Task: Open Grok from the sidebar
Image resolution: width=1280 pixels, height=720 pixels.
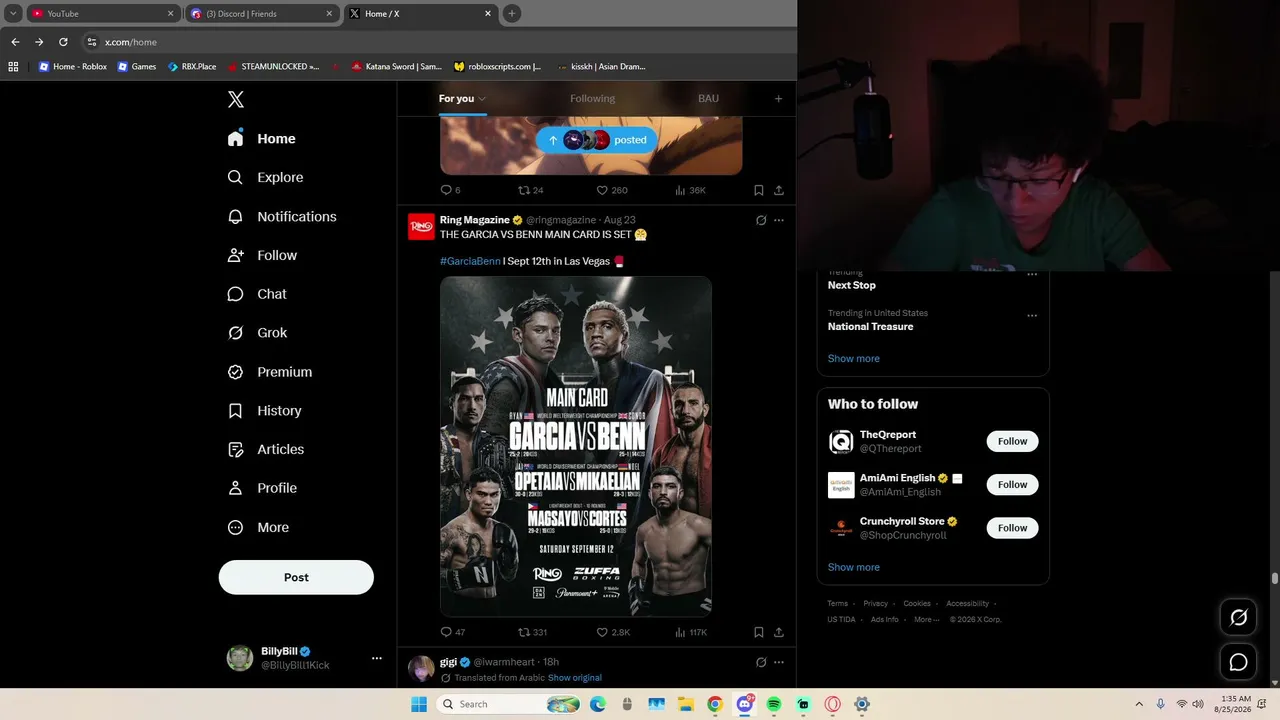Action: (x=257, y=333)
